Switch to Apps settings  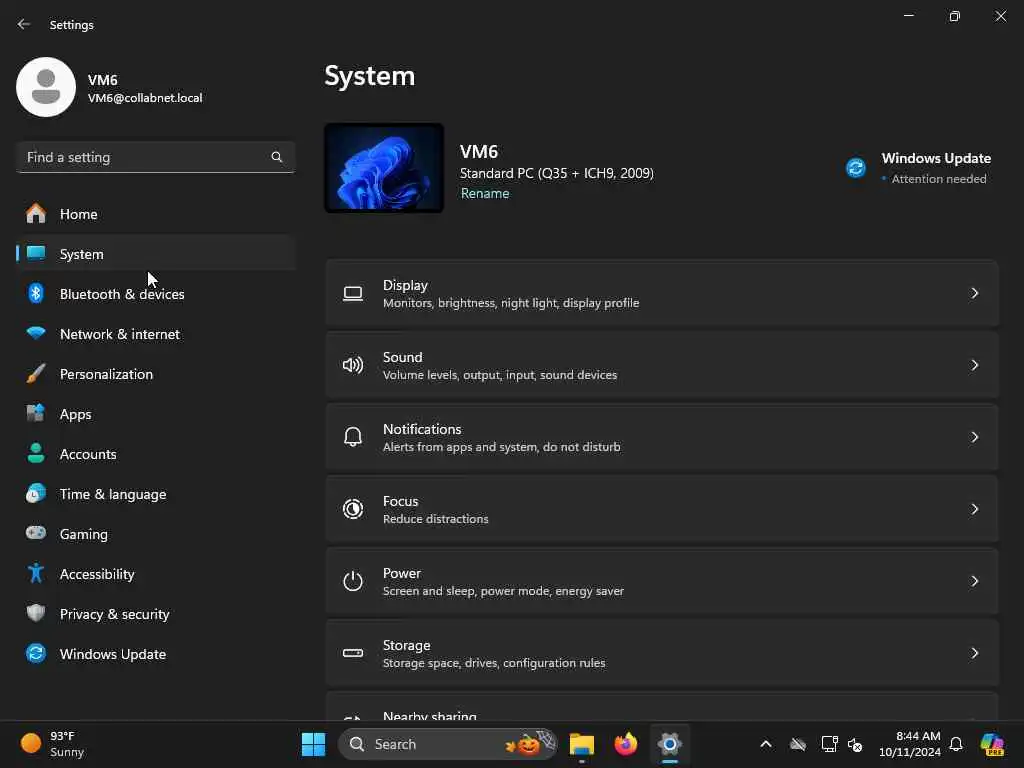click(x=155, y=414)
